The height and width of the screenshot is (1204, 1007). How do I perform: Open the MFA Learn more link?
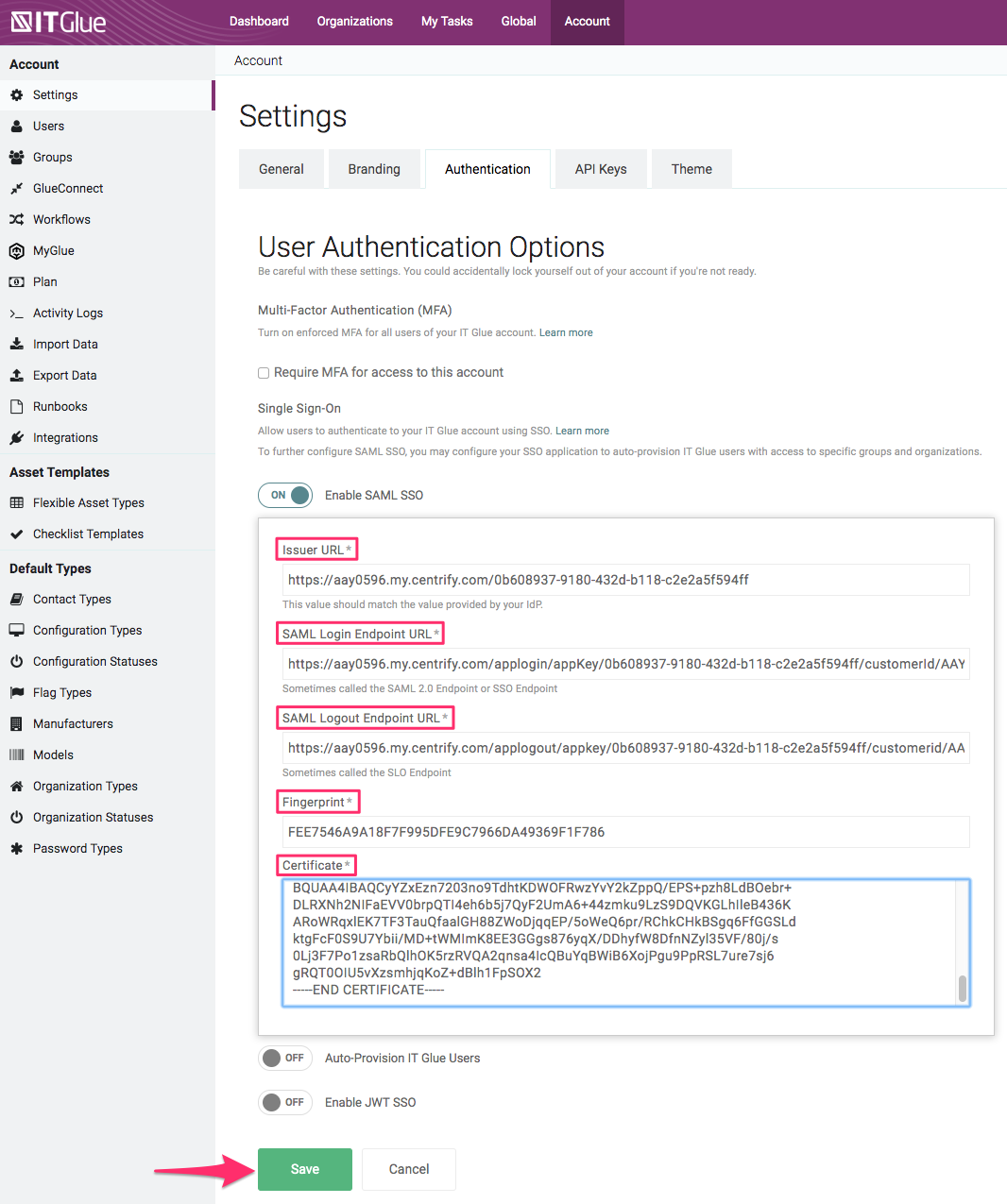click(x=566, y=332)
